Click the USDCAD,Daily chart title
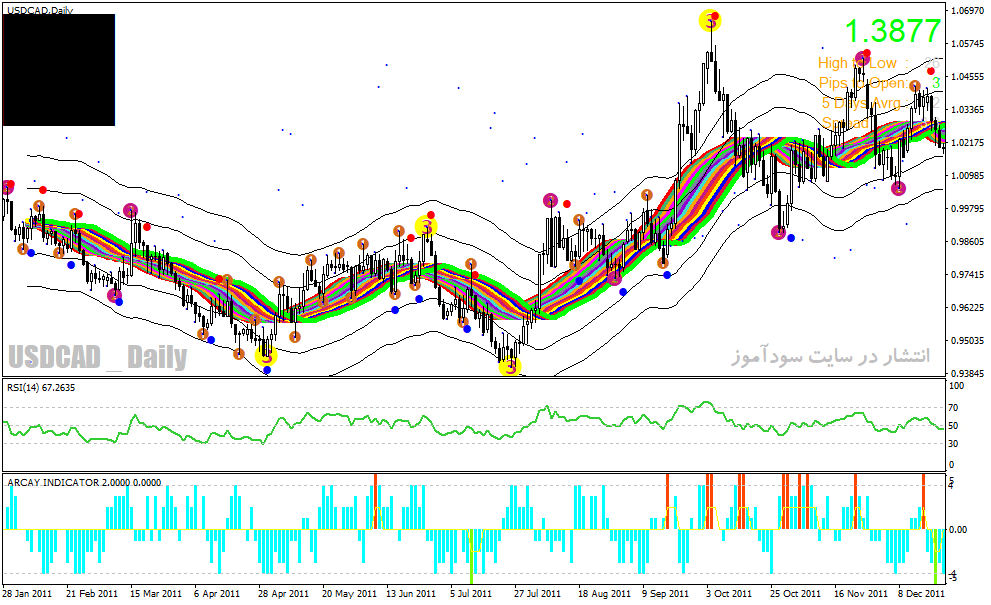This screenshot has height=605, width=991. tap(40, 11)
